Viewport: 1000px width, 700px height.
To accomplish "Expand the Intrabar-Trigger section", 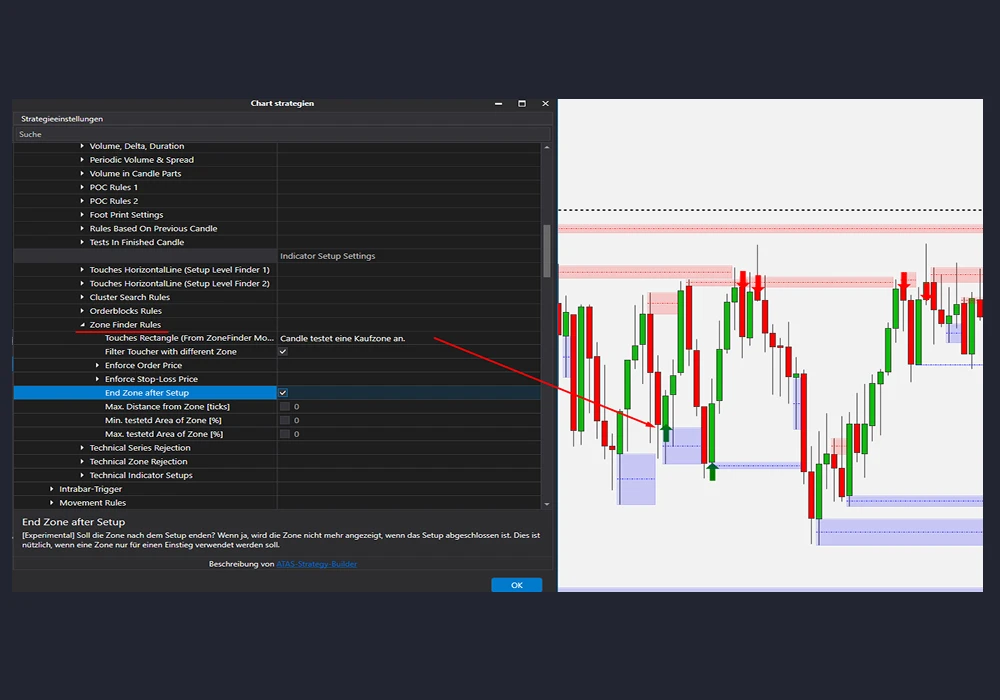I will pyautogui.click(x=52, y=489).
